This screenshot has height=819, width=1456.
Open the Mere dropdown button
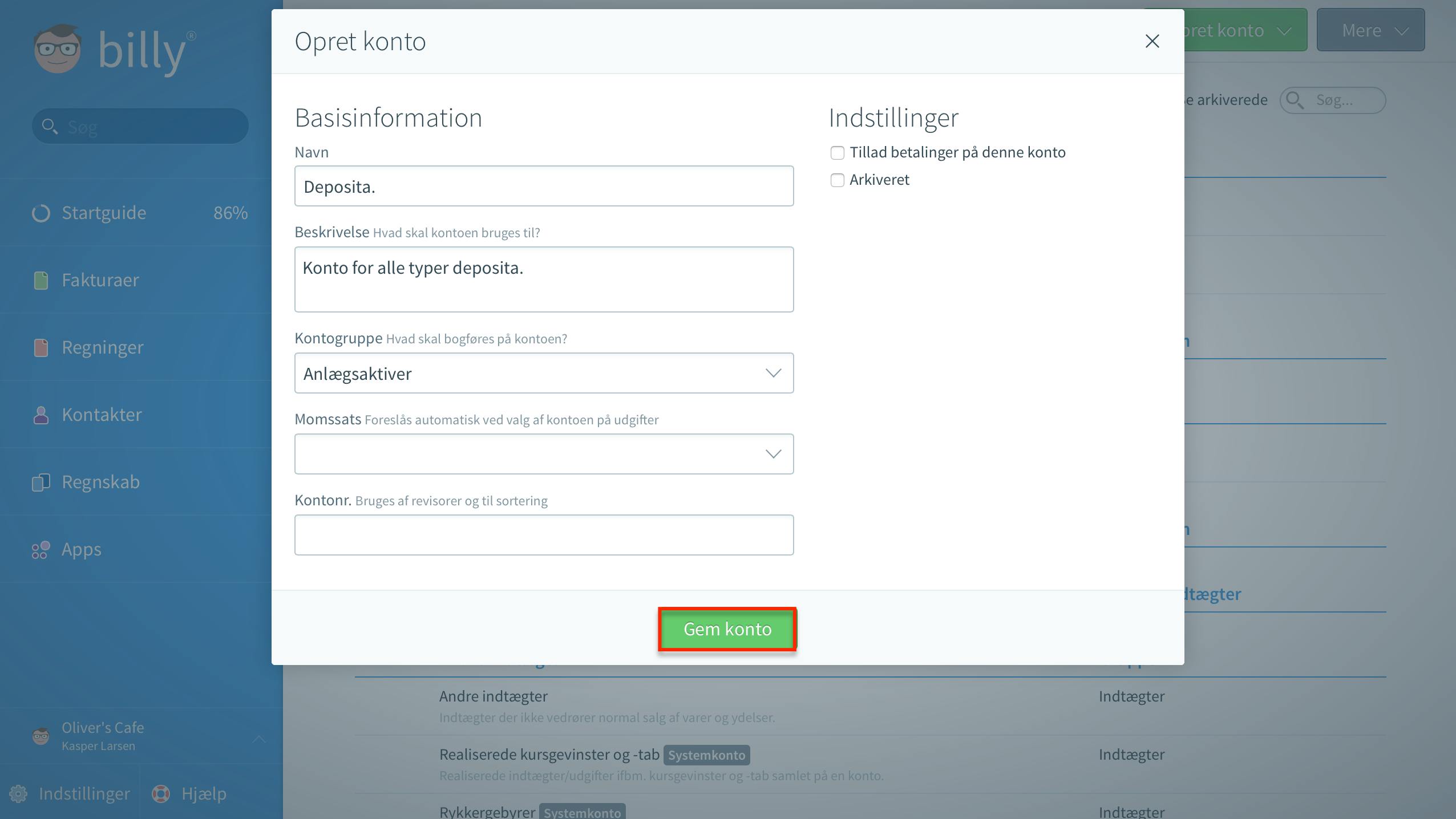point(1370,30)
